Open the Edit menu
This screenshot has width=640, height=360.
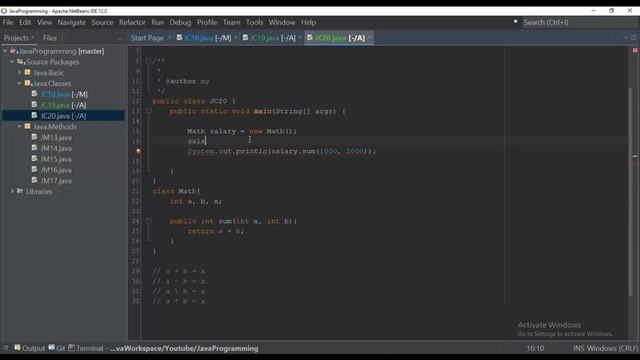click(x=25, y=22)
